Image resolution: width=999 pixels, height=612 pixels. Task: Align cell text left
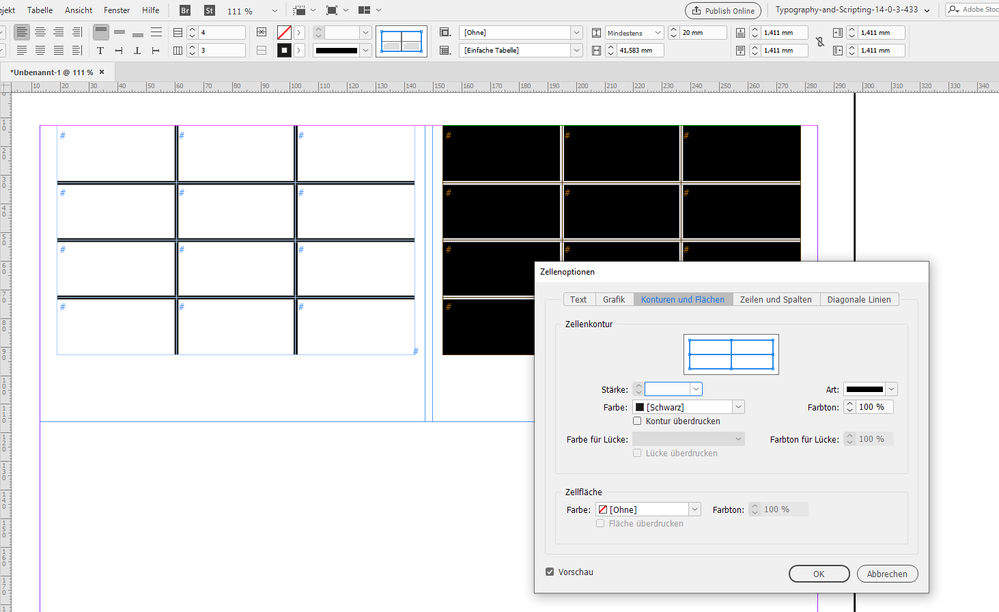[22, 32]
